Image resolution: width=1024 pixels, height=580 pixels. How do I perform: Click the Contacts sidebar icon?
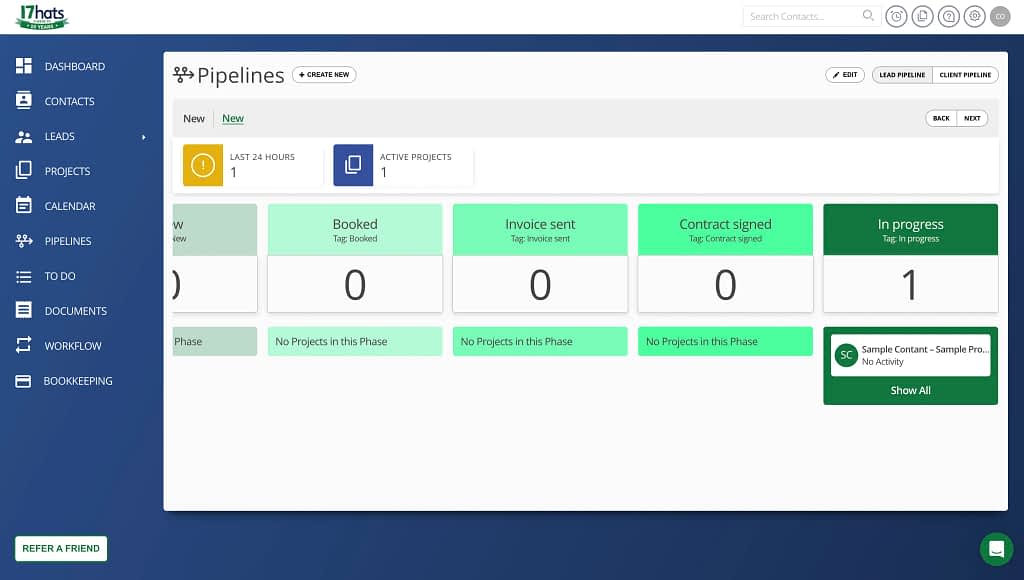pyautogui.click(x=24, y=101)
